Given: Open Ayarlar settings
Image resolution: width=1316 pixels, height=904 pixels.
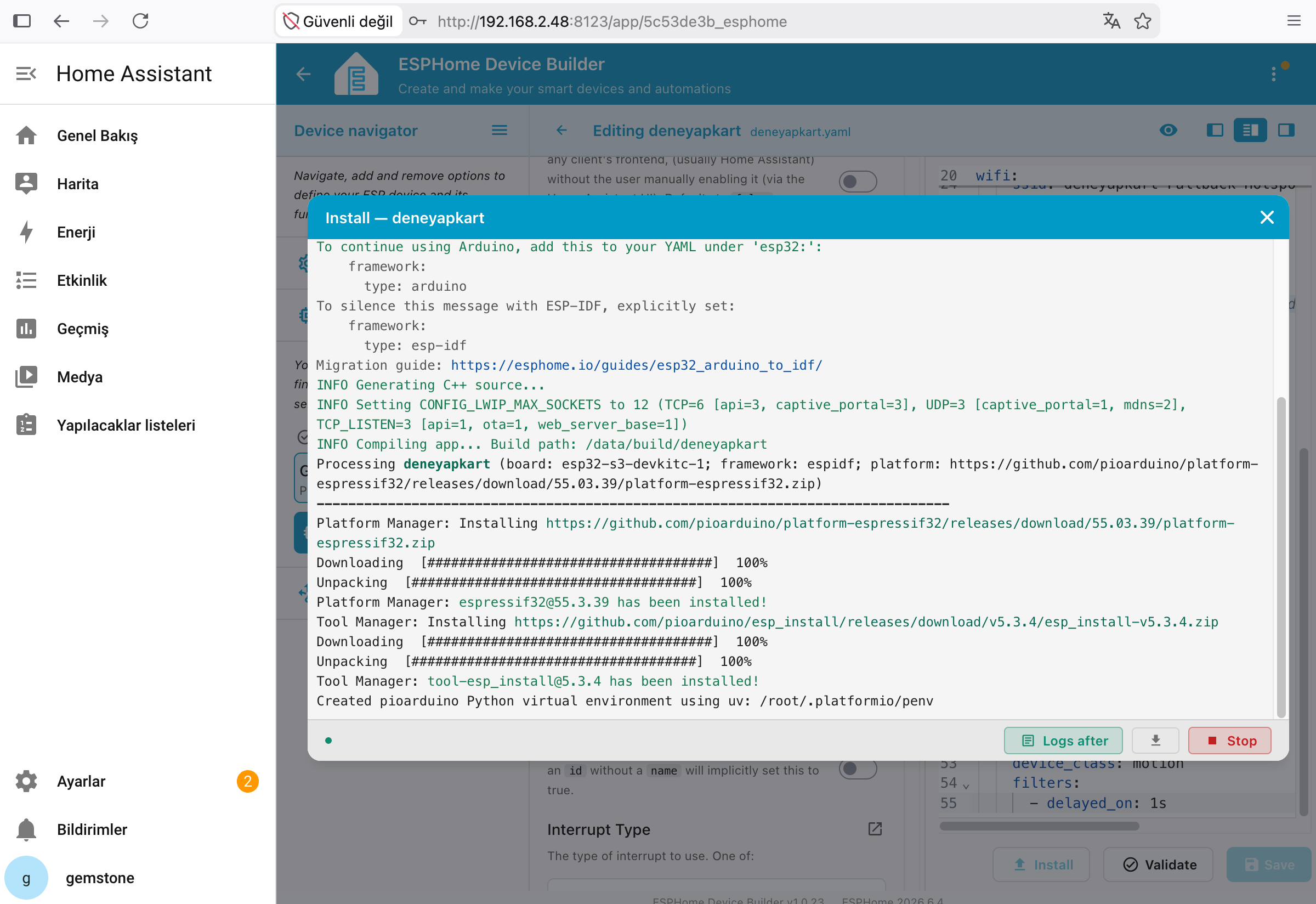Looking at the screenshot, I should pos(138,782).
